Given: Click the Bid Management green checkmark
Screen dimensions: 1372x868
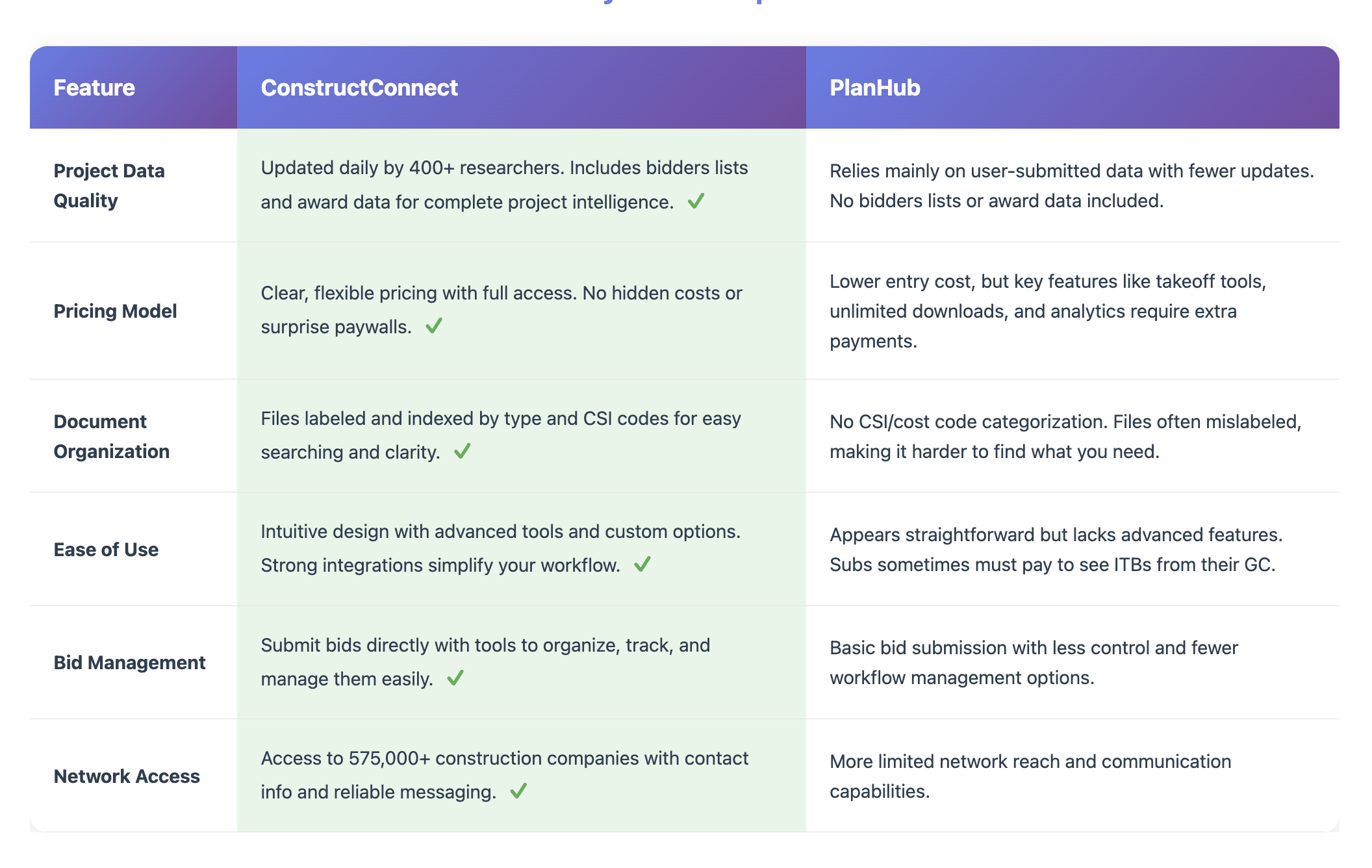Looking at the screenshot, I should (x=455, y=678).
